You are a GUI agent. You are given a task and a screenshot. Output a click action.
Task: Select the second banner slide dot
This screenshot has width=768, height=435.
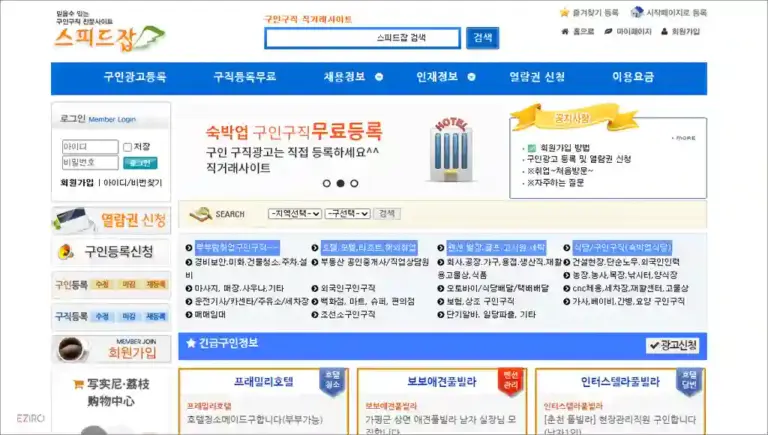(x=340, y=183)
